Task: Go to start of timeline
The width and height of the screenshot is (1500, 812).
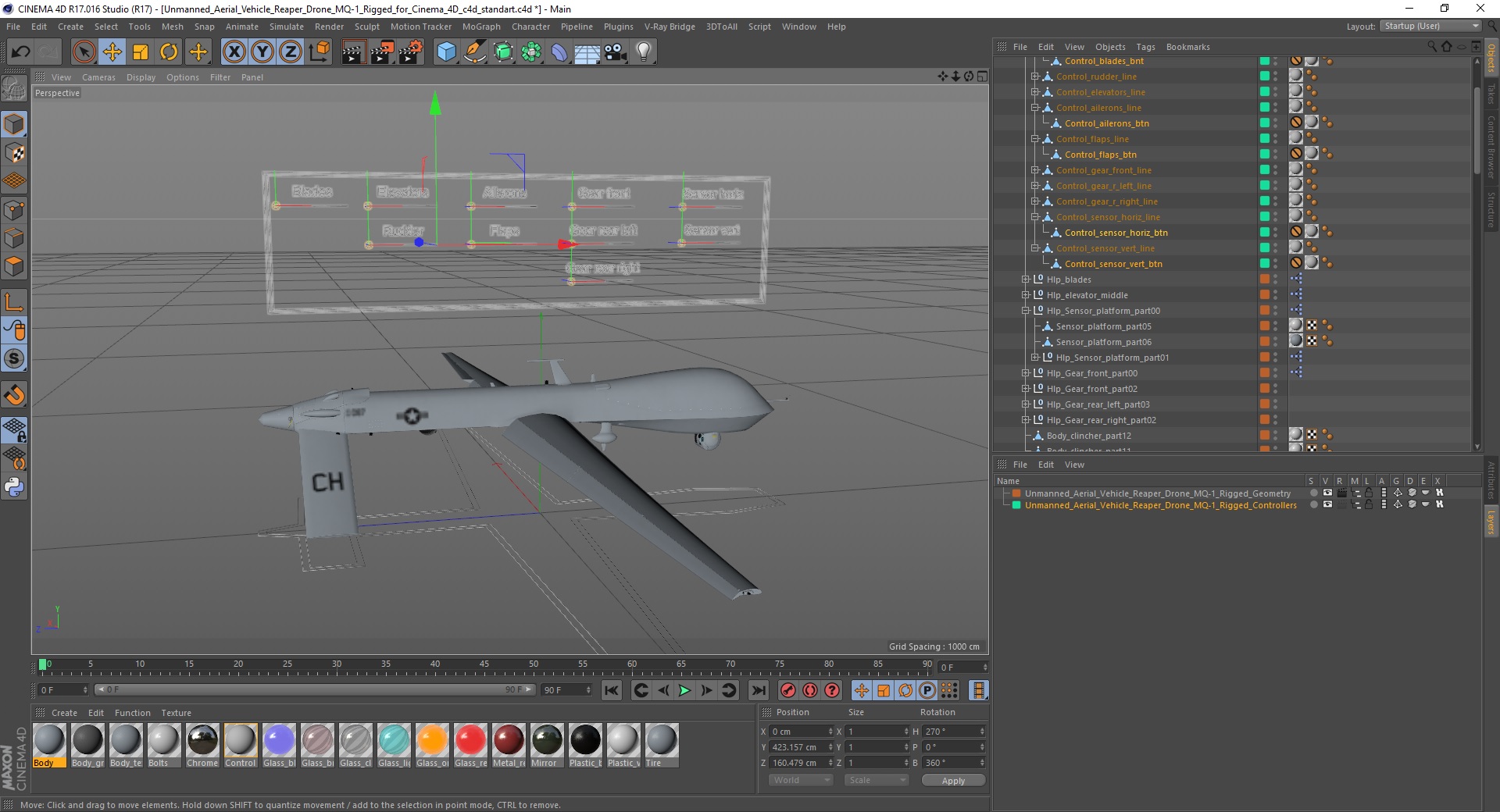Action: [x=612, y=690]
